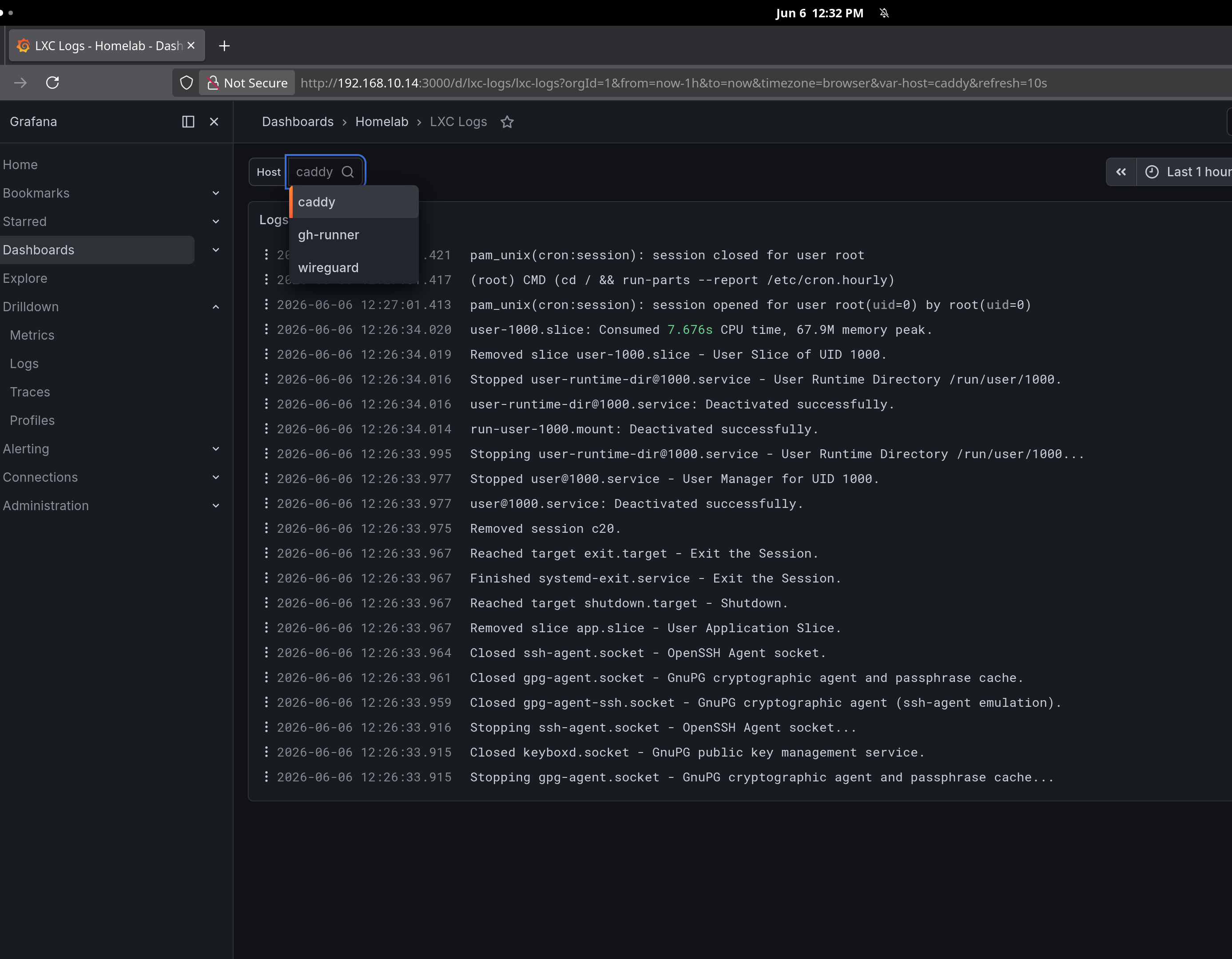Click the Not Secure connection indicator

pos(247,83)
